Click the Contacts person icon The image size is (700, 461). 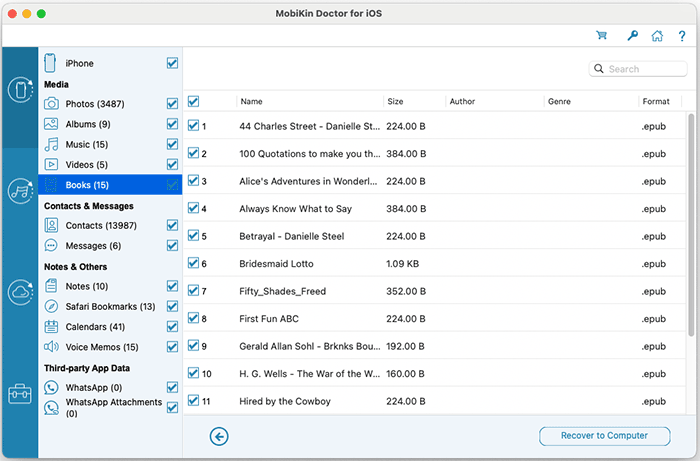(x=51, y=225)
